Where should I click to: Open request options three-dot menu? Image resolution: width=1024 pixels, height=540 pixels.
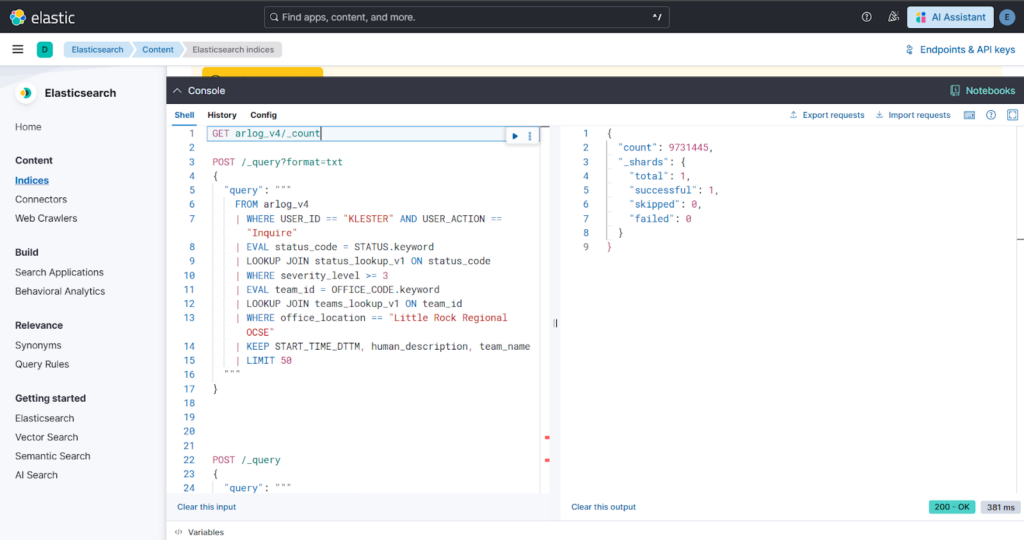click(530, 135)
